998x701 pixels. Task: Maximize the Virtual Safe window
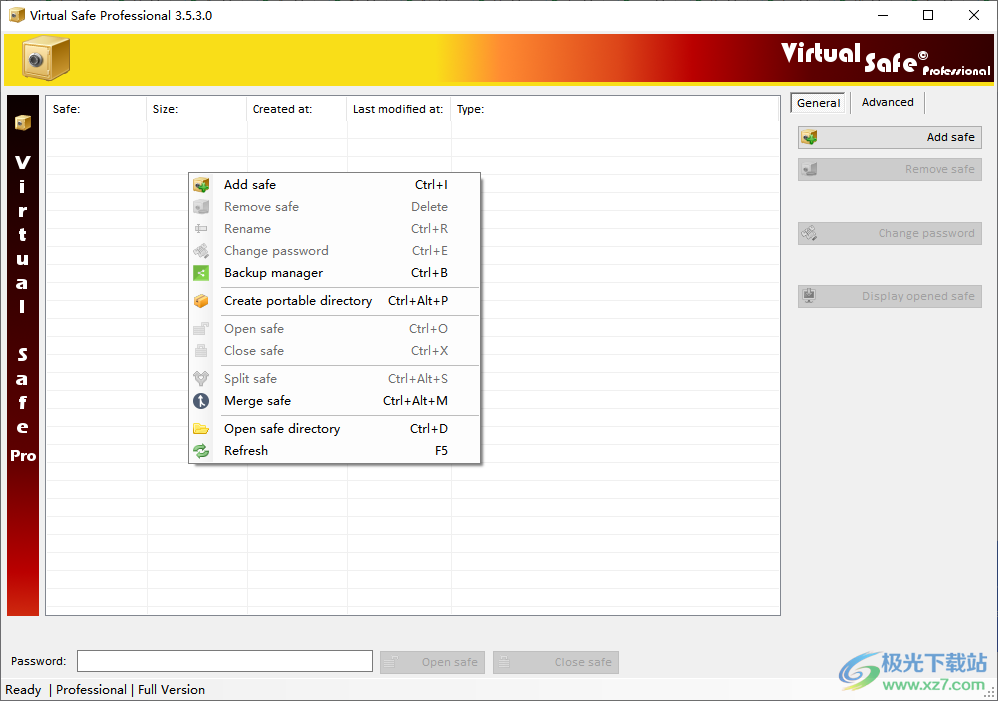(x=928, y=15)
